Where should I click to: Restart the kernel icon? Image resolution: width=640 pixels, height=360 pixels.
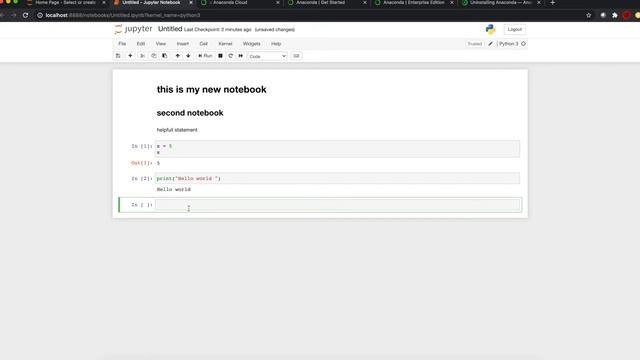click(231, 56)
